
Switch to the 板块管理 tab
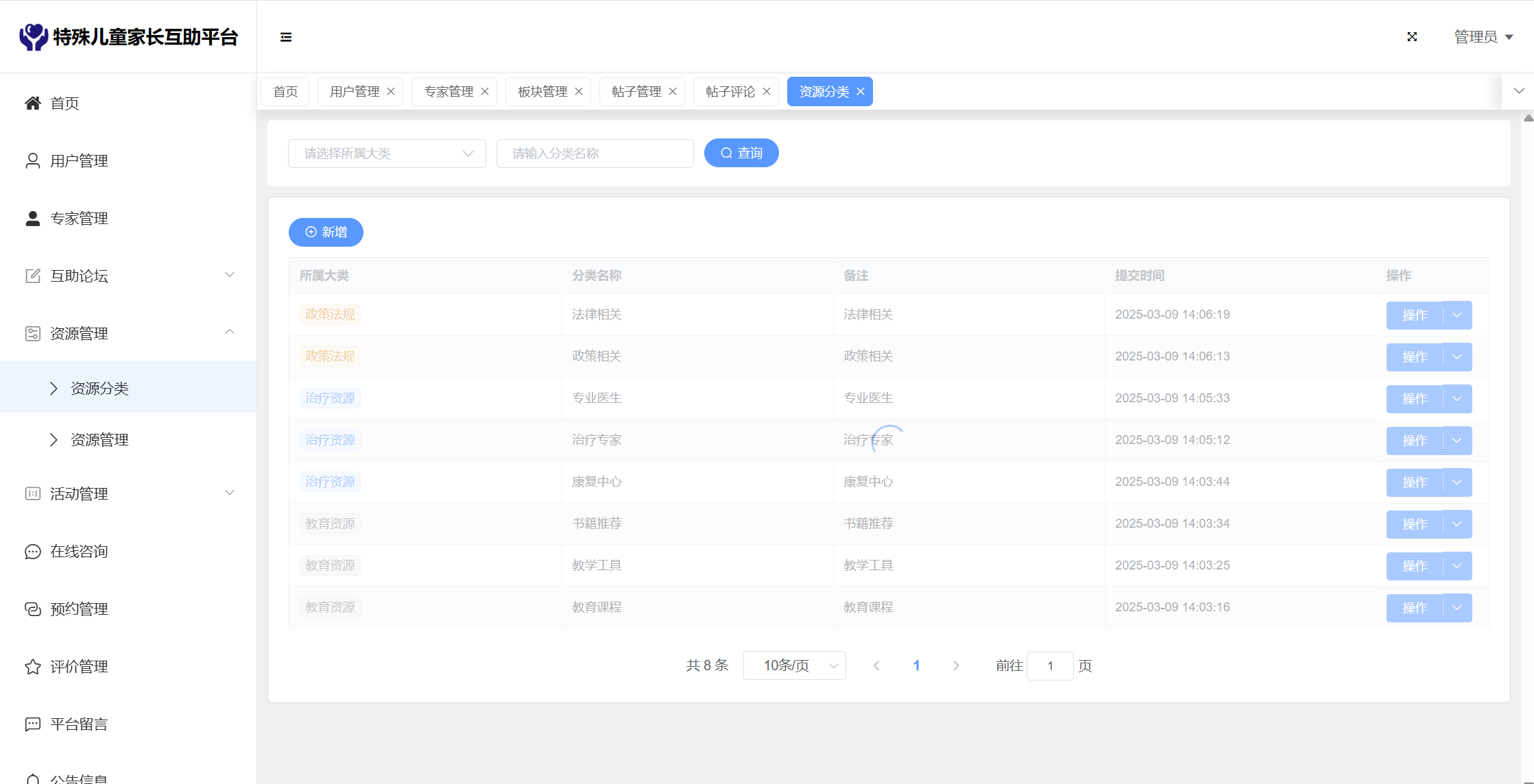(542, 92)
